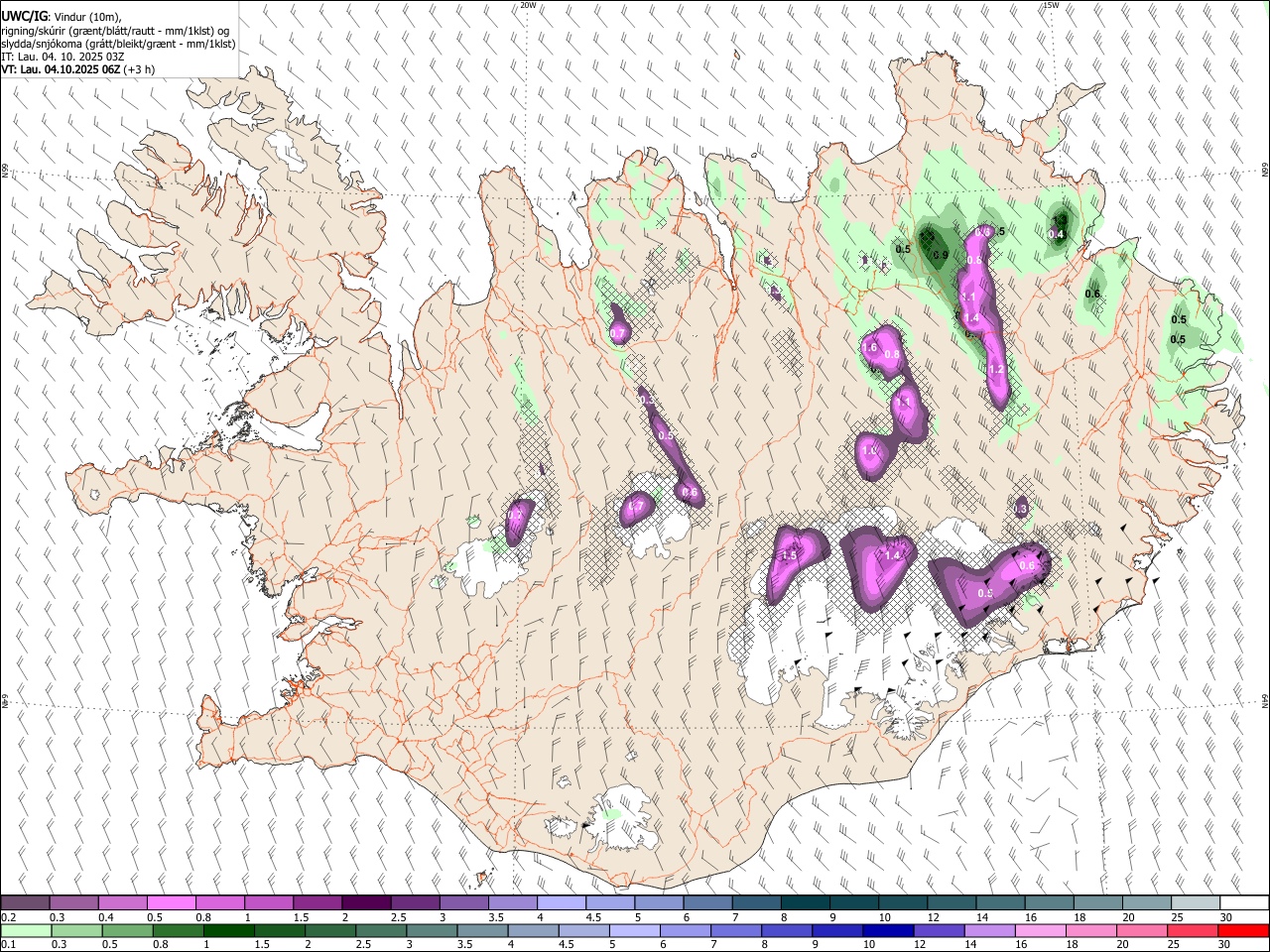Click the top-row legend label 0.2

(9, 917)
